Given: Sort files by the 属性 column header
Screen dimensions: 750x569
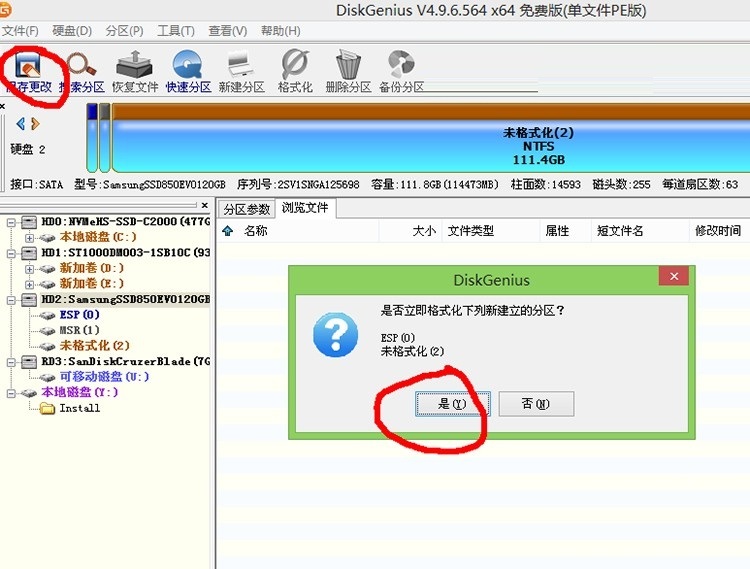Looking at the screenshot, I should [557, 231].
